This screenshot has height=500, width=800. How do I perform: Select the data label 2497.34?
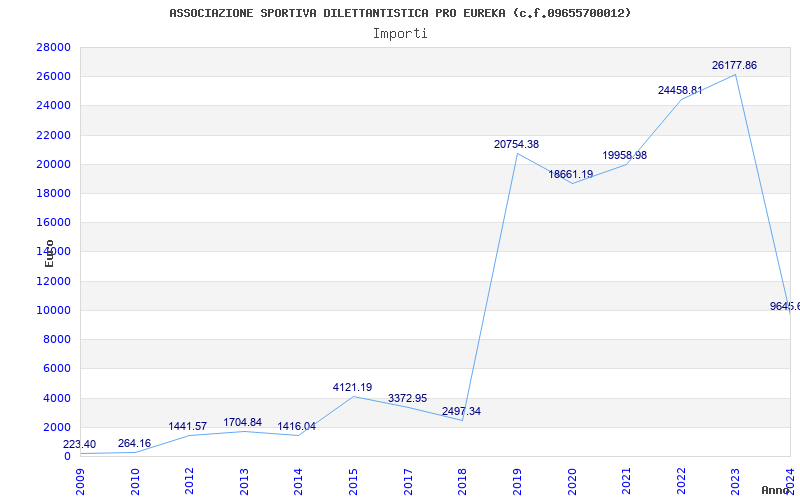pos(461,411)
